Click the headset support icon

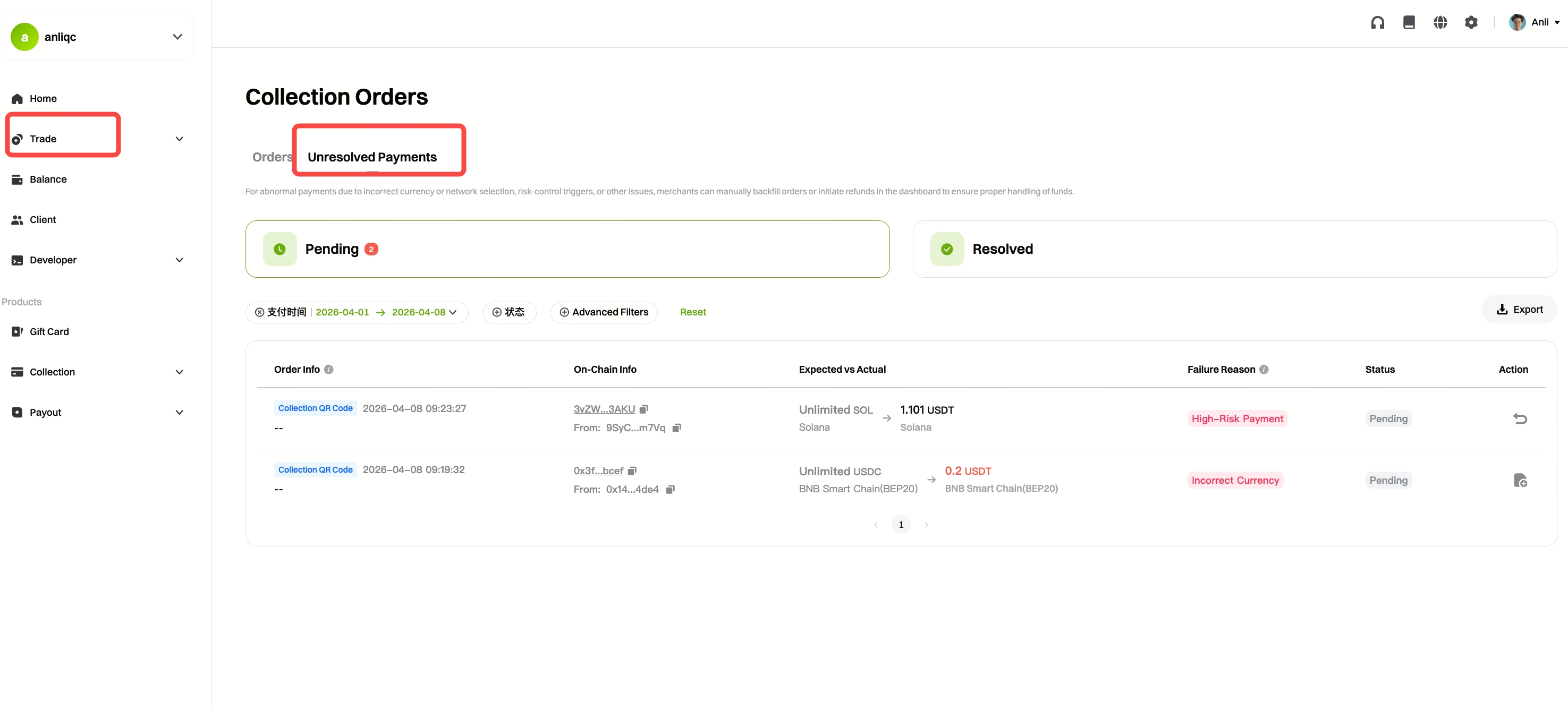pos(1377,22)
